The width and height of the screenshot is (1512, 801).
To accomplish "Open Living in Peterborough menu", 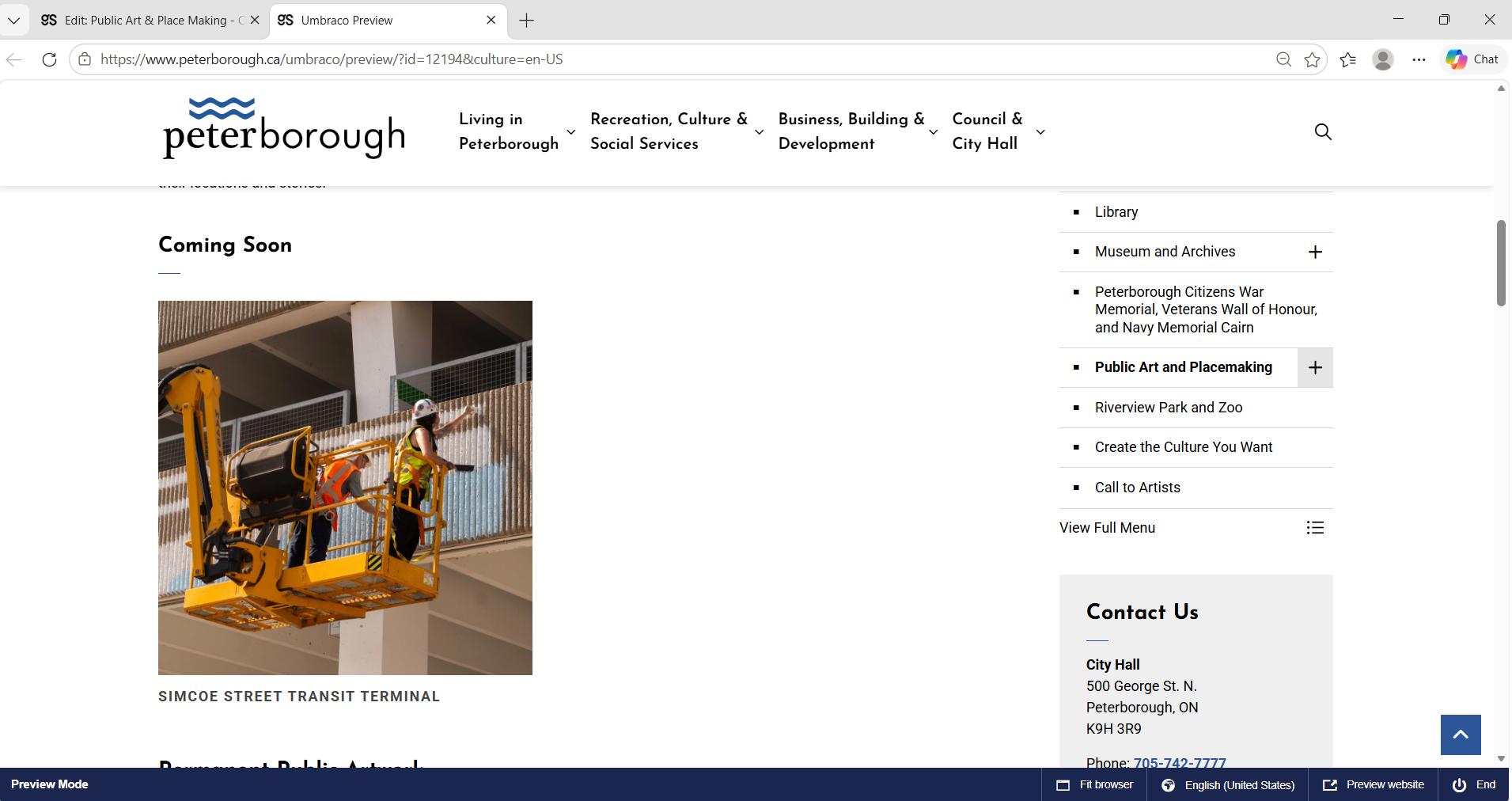I will tap(509, 131).
